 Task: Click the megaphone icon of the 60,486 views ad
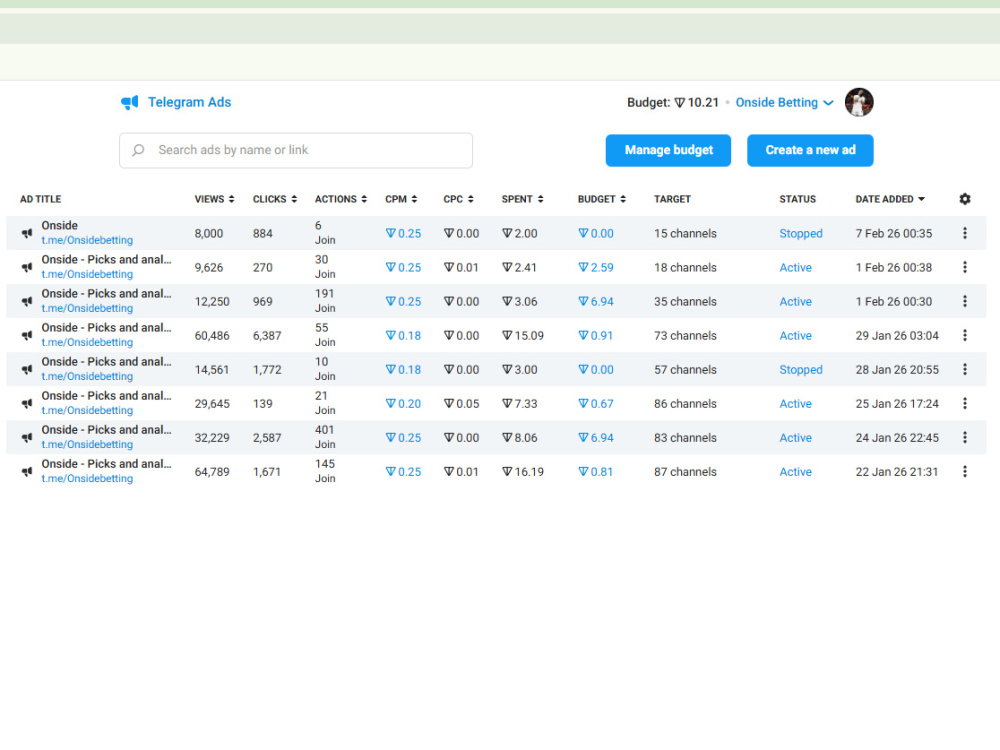[x=27, y=335]
